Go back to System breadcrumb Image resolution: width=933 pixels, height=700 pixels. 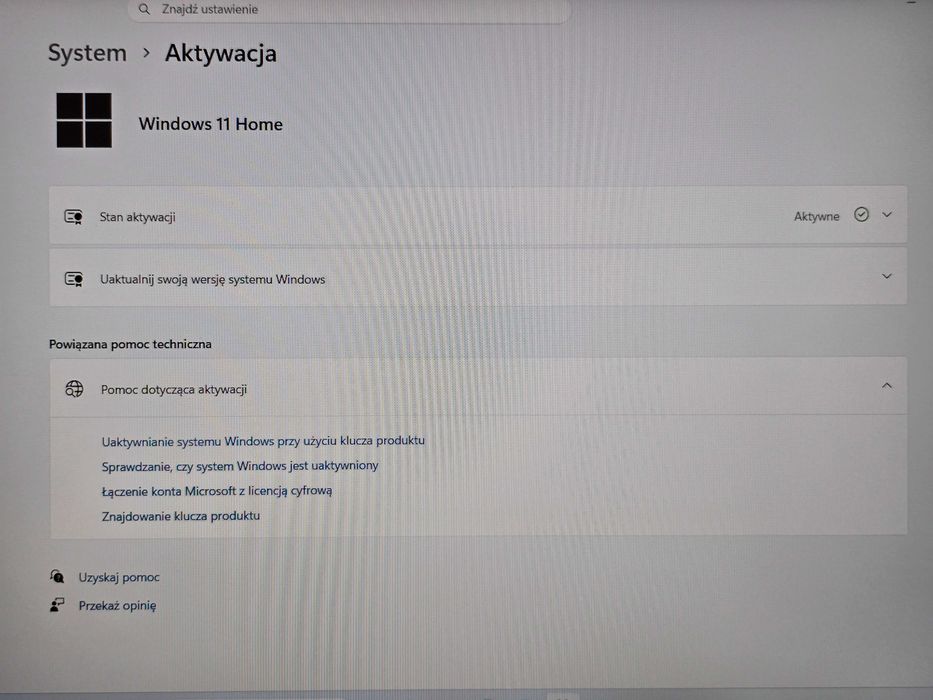[87, 53]
